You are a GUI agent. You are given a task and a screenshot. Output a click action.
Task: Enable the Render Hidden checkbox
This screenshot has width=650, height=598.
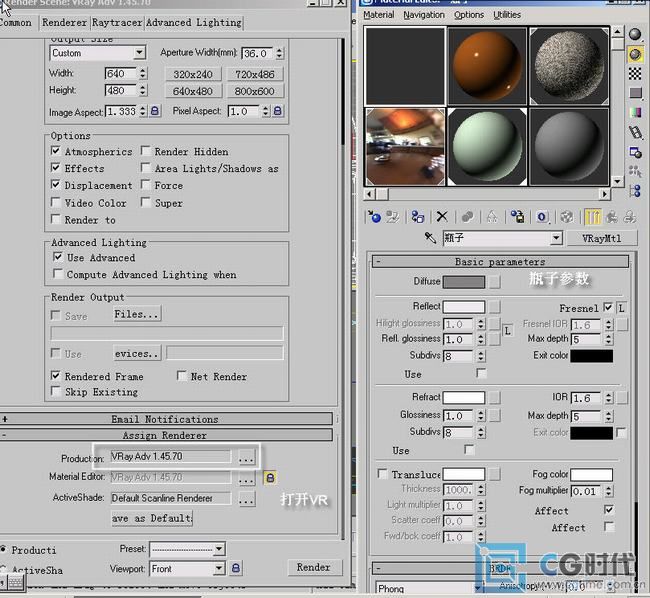tap(145, 150)
